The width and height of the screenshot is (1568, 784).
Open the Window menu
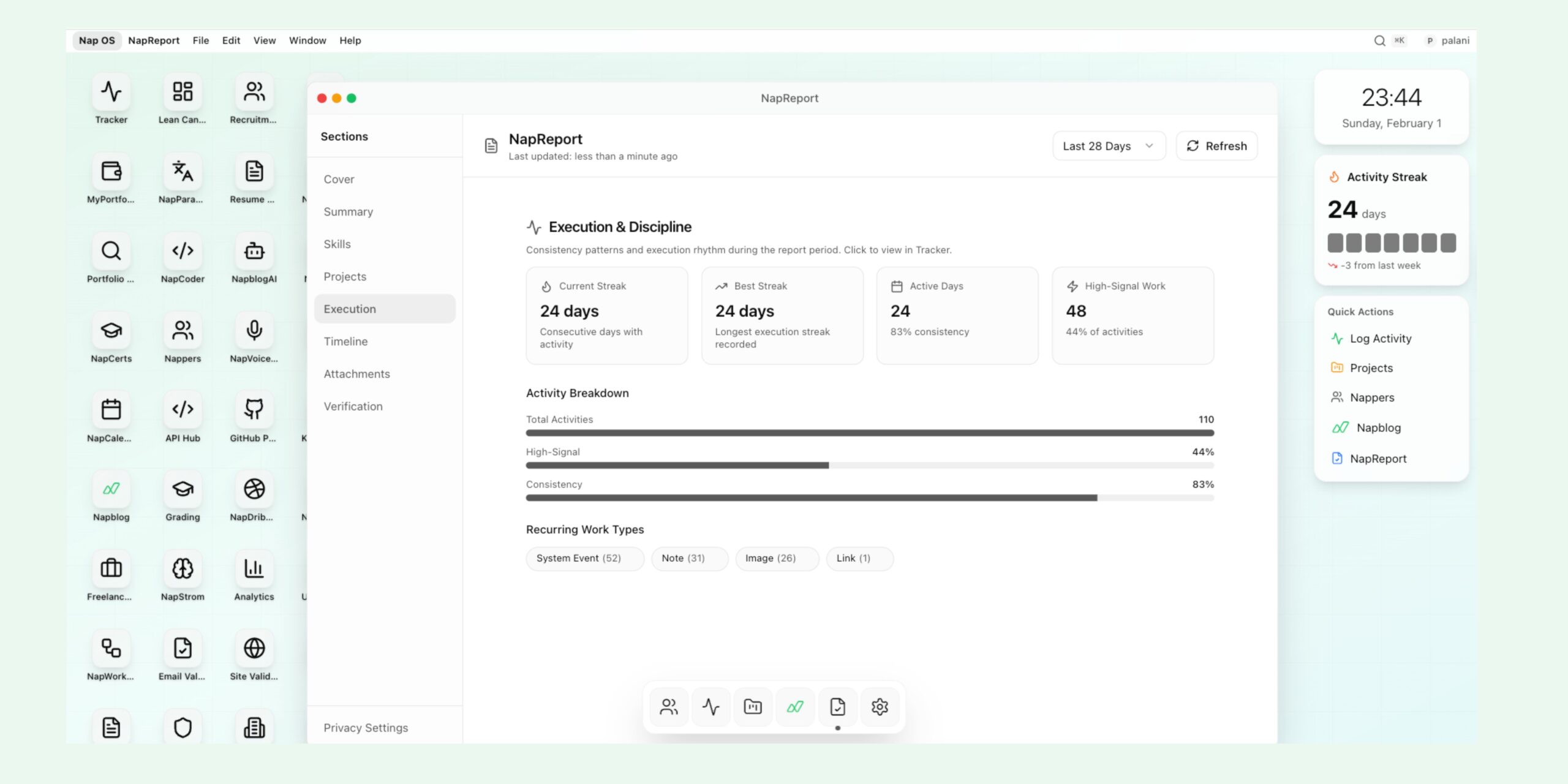tap(308, 40)
